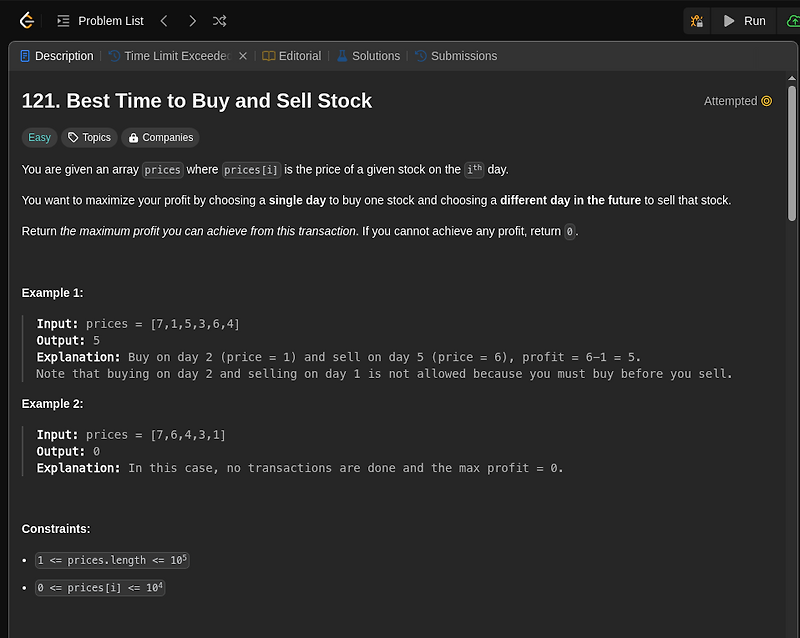This screenshot has height=638, width=800.
Task: Click the Attempted status icon
Action: click(767, 101)
